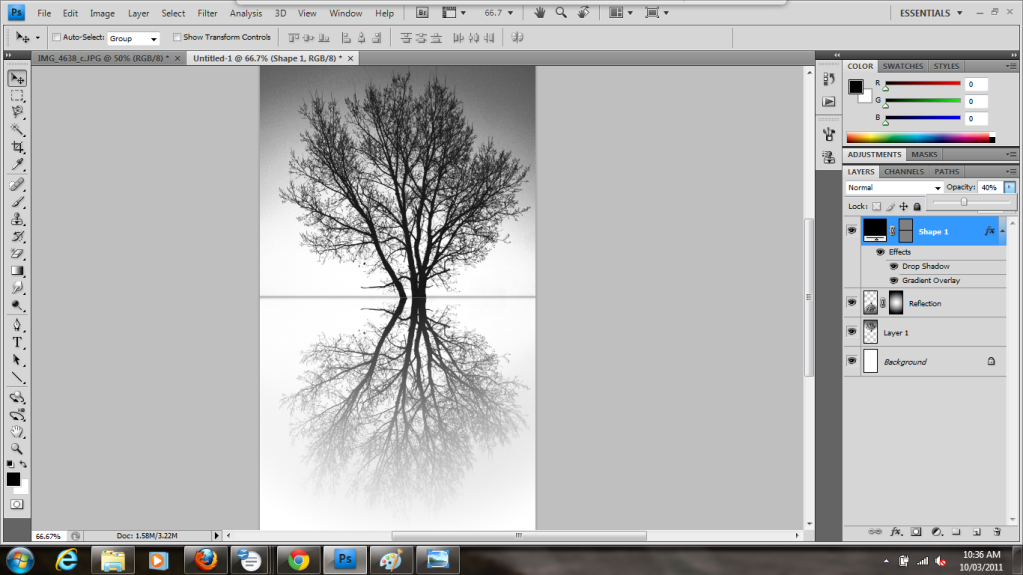This screenshot has width=1023, height=575.
Task: Enable Auto-Select checkbox
Action: [x=56, y=37]
